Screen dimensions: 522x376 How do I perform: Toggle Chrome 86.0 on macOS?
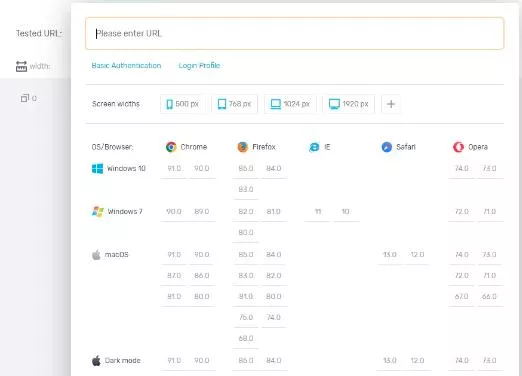pos(202,276)
